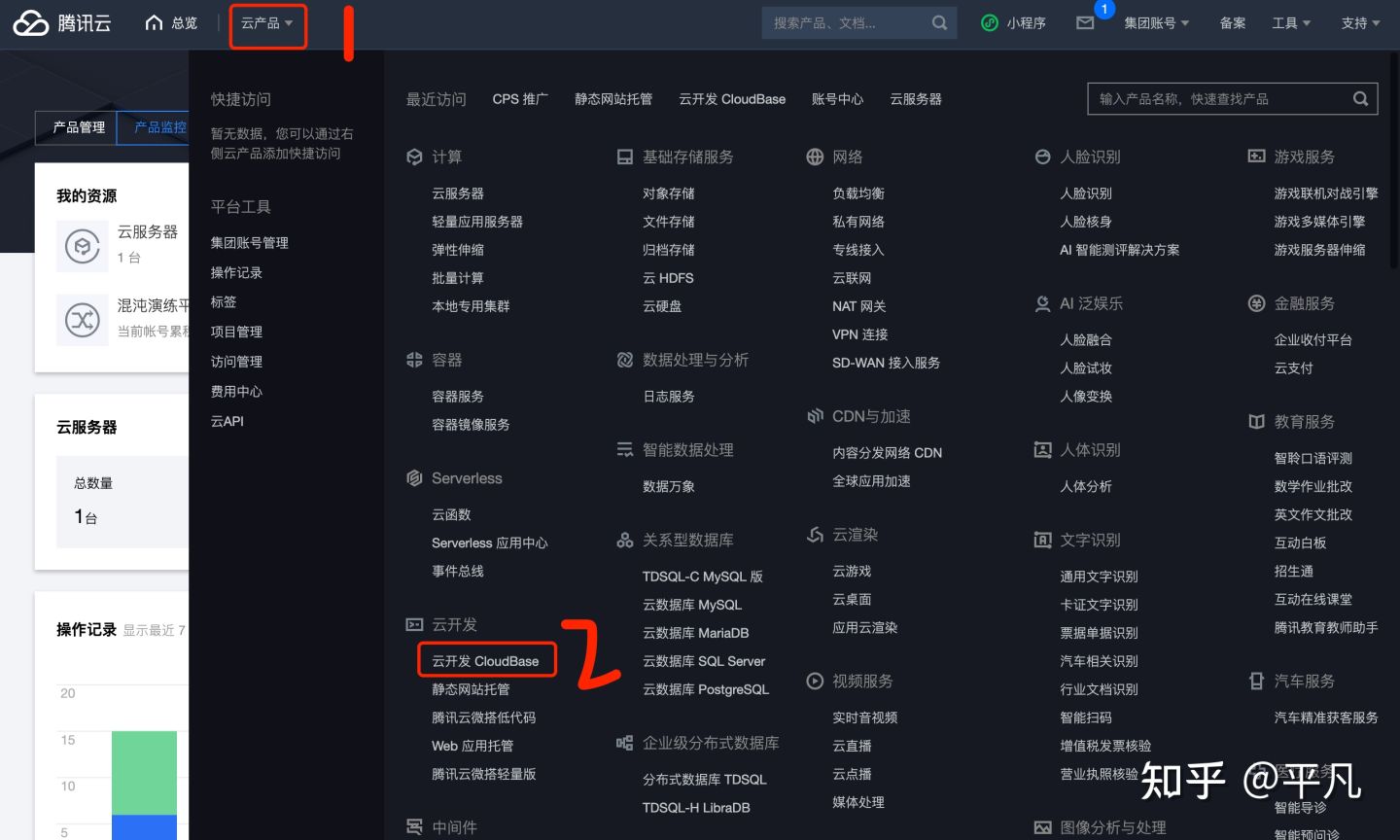Viewport: 1400px width, 840px height.
Task: Click the 企业级分布式数据库 category icon
Action: pyautogui.click(x=625, y=744)
